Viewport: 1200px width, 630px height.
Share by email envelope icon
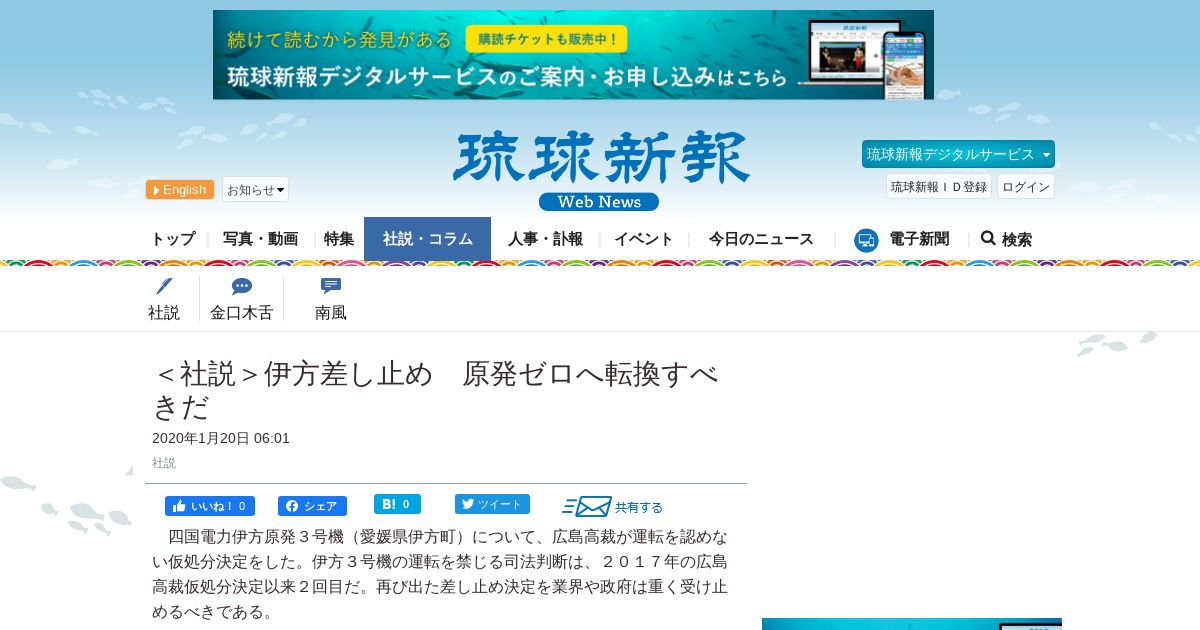click(587, 506)
